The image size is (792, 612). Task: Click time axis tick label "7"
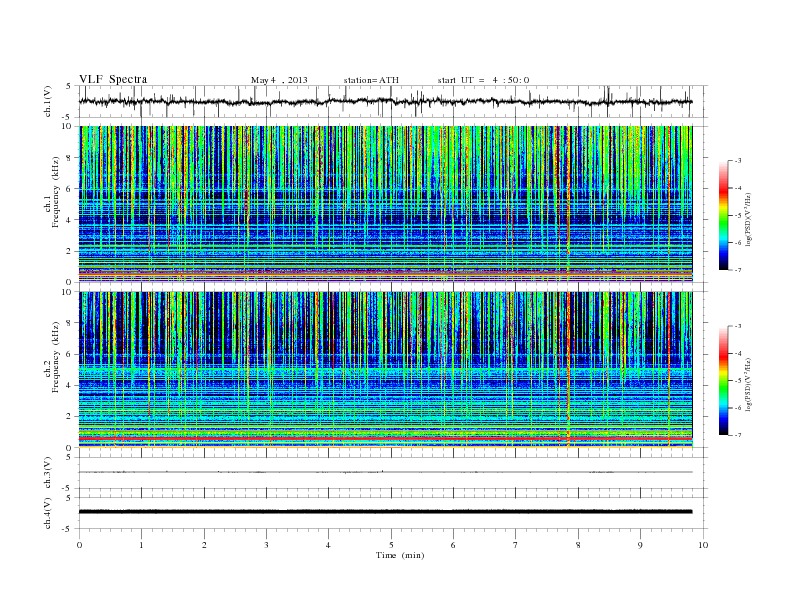coord(516,545)
